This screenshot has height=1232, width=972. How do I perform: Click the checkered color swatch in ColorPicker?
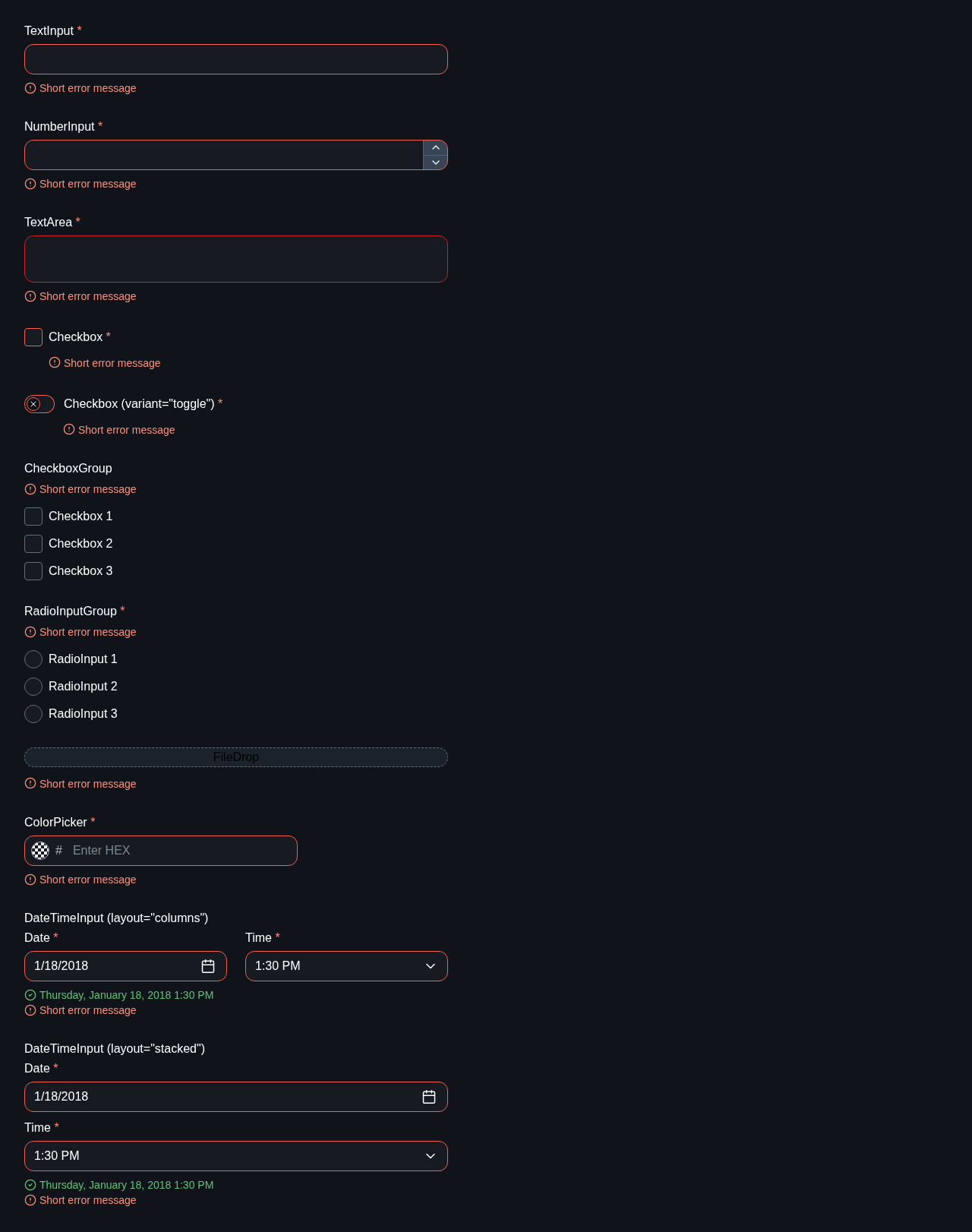40,851
